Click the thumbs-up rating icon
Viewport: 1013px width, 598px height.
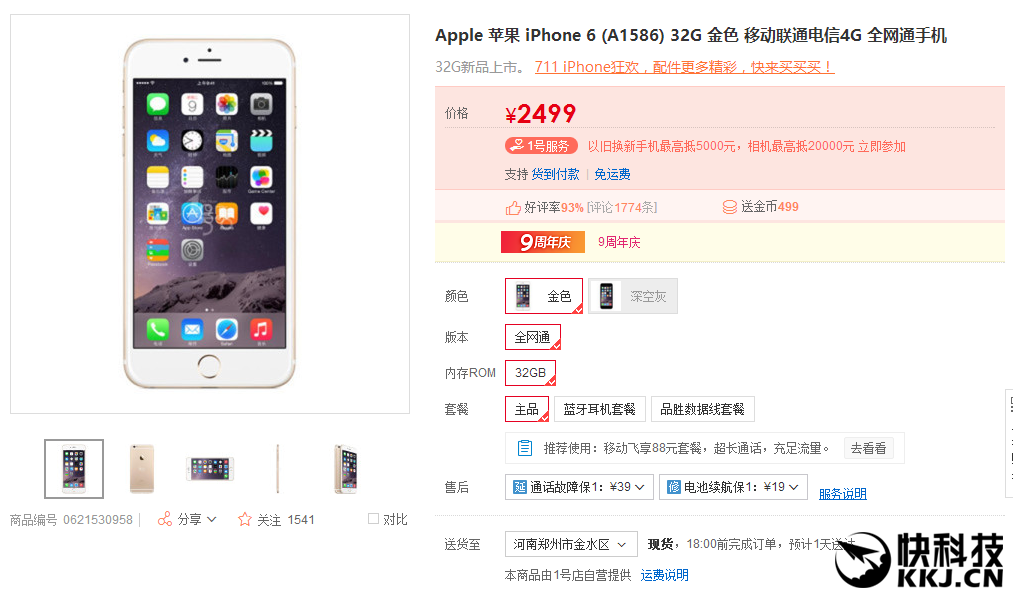[514, 207]
